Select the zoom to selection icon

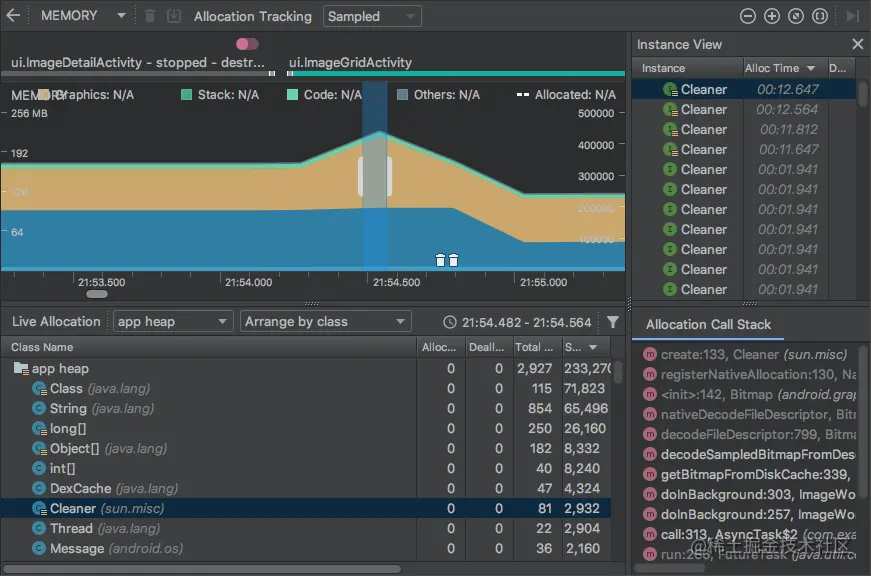point(821,15)
